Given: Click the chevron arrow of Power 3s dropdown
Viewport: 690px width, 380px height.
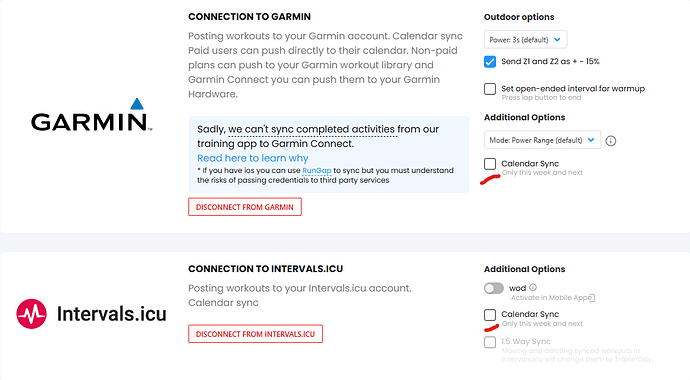Looking at the screenshot, I should pyautogui.click(x=557, y=40).
